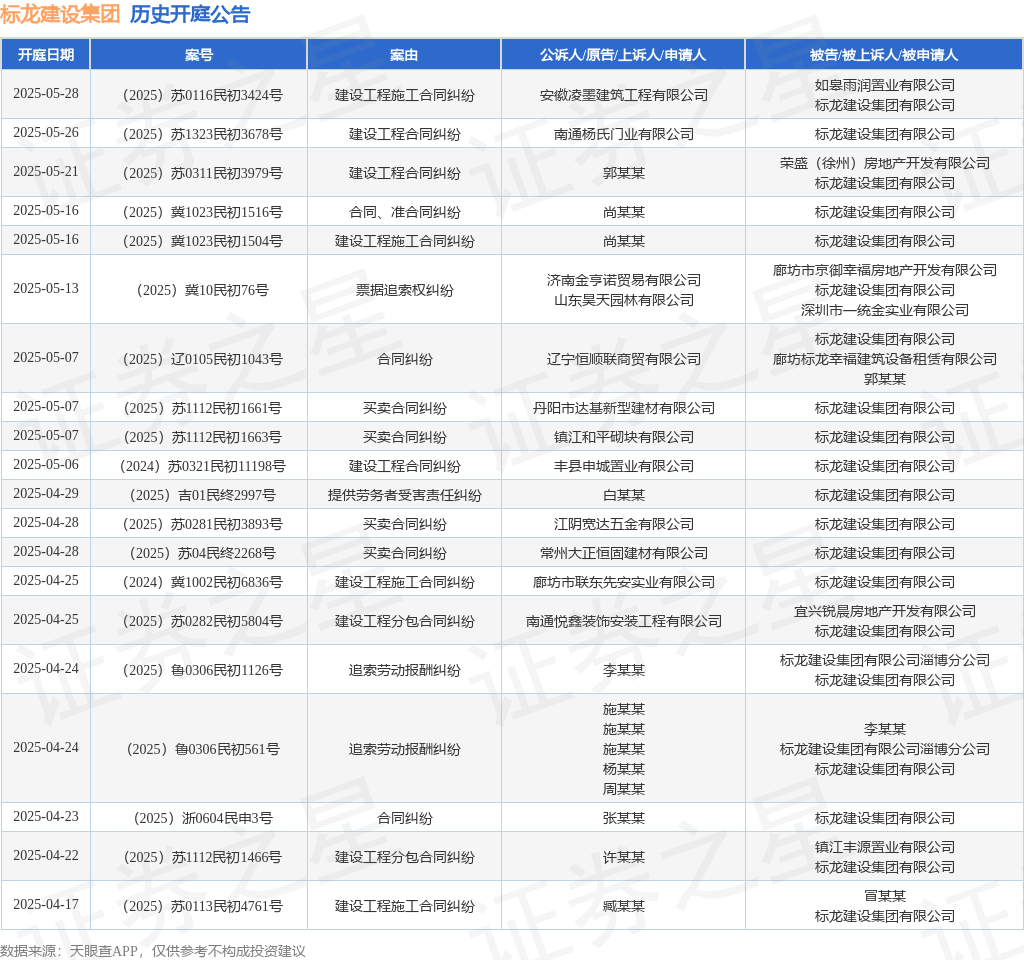
Task: Click plaintiff 镇江和平砌块有限公司
Action: click(624, 438)
